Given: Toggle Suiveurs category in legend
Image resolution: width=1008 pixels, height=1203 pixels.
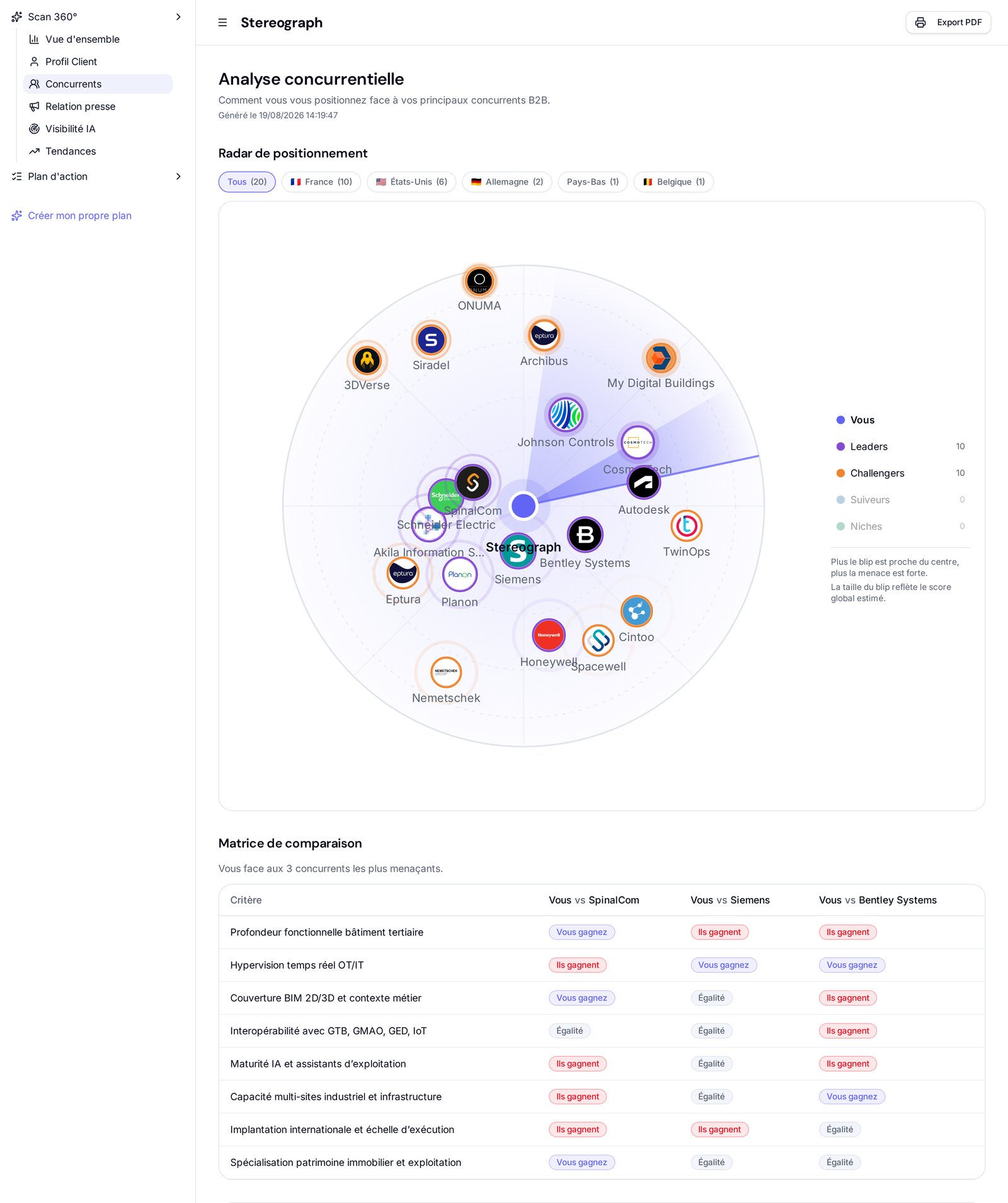Looking at the screenshot, I should 901,499.
